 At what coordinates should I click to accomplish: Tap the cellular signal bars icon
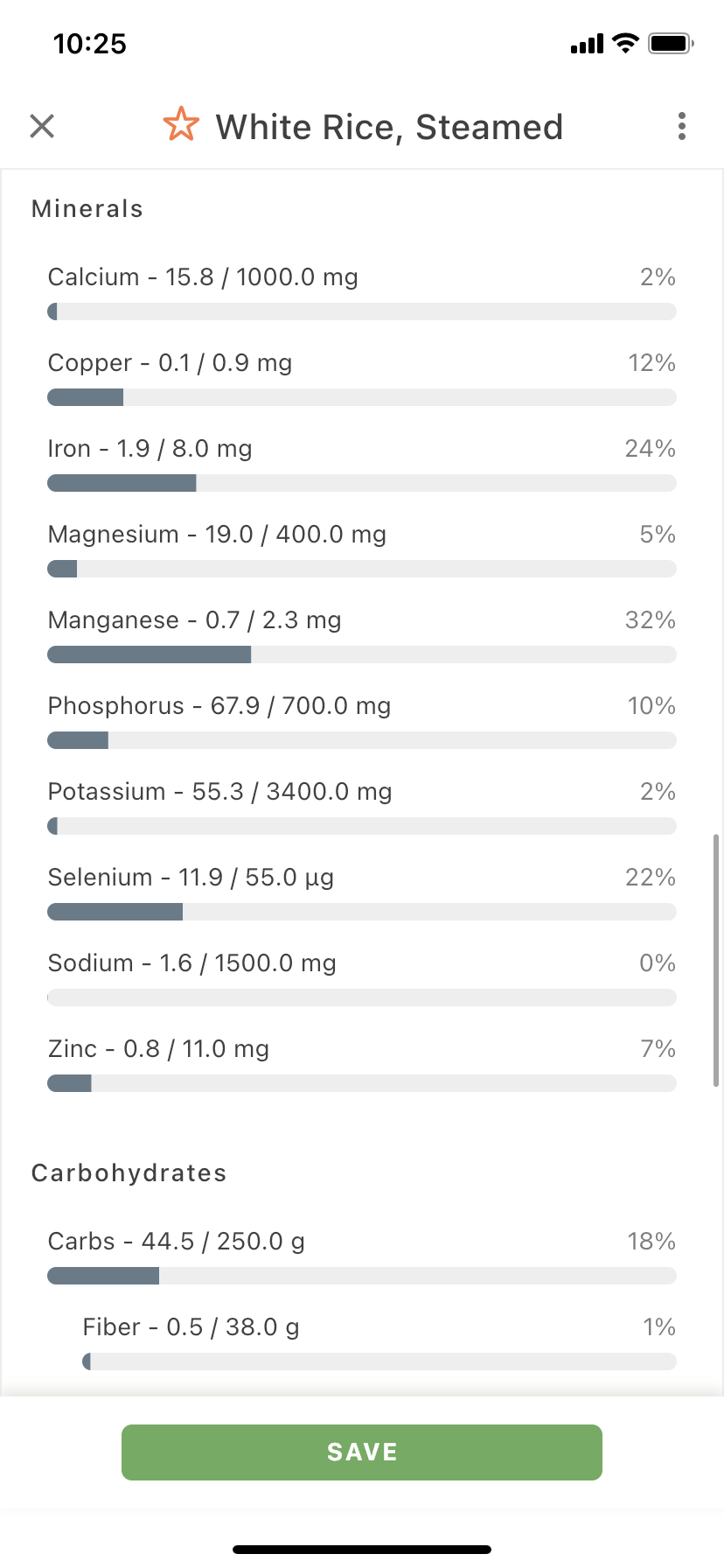587,44
